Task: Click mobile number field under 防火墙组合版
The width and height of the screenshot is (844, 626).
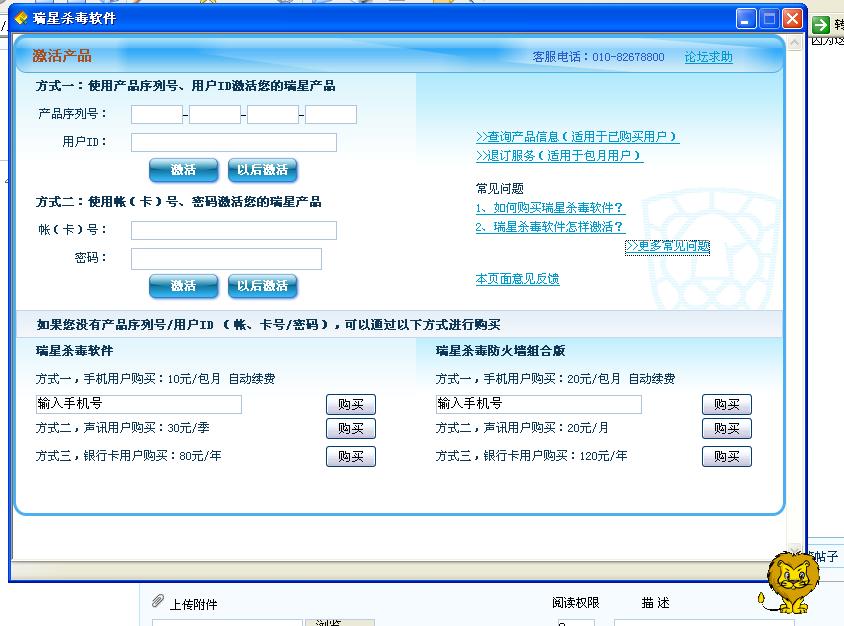Action: point(539,404)
